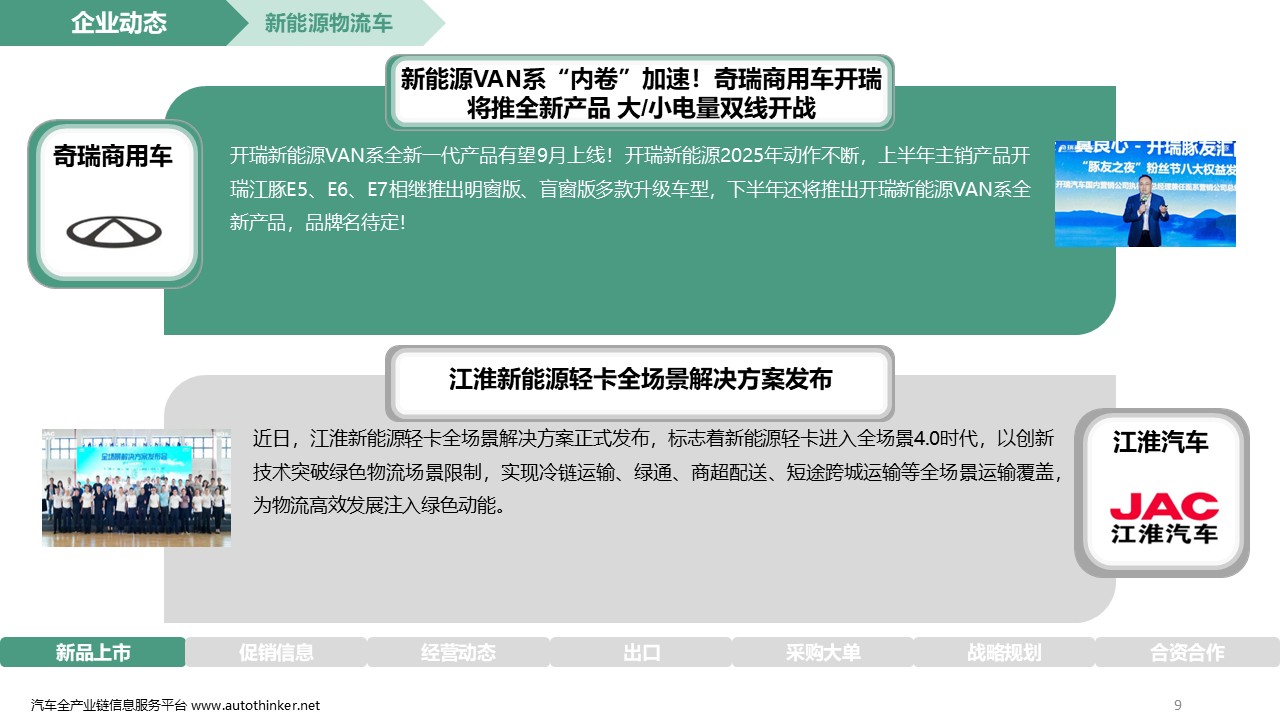The width and height of the screenshot is (1280, 720).
Task: Click the 新能源物流车 breadcrumb label
Action: 328,24
